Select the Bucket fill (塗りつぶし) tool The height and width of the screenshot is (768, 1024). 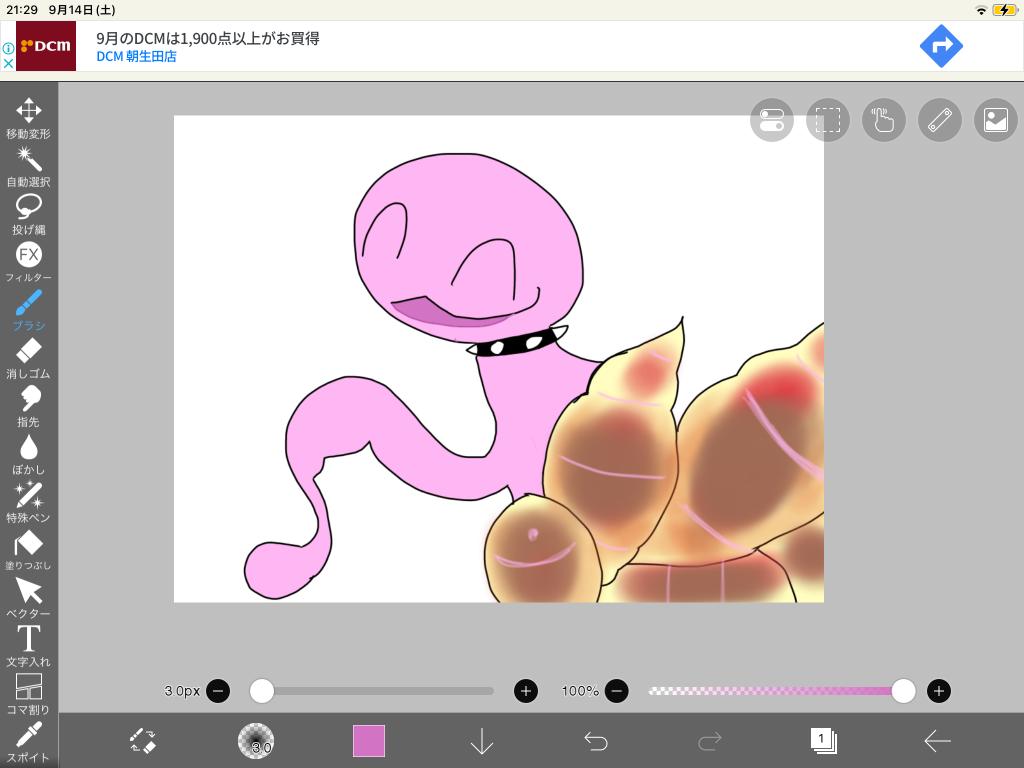tap(28, 543)
